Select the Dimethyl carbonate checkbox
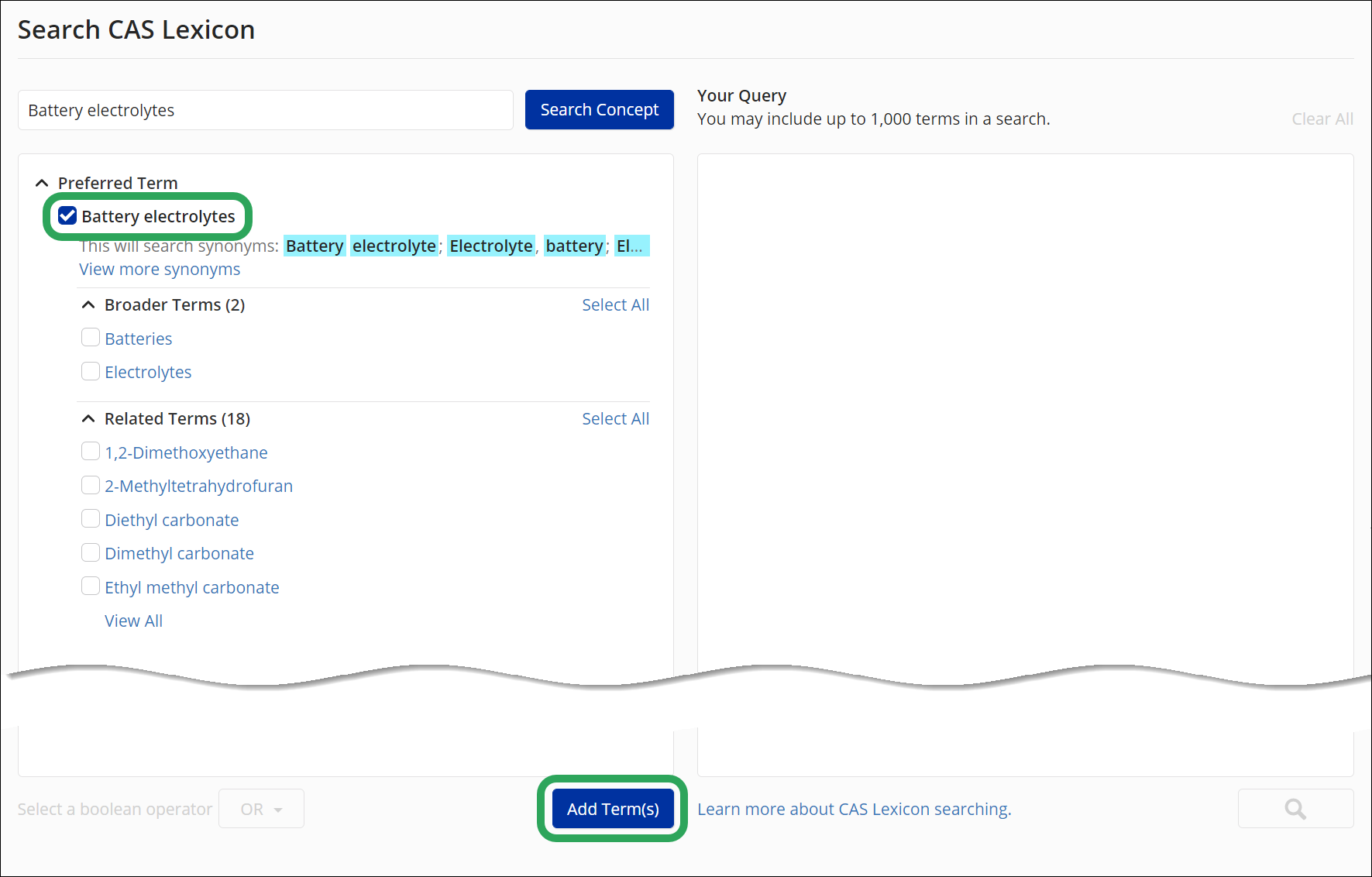This screenshot has height=877, width=1372. (91, 552)
